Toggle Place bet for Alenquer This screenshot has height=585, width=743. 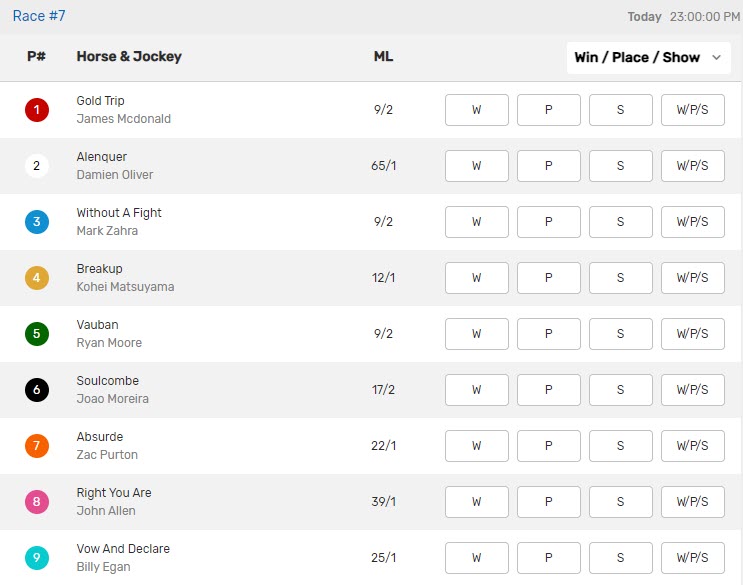[x=548, y=166]
